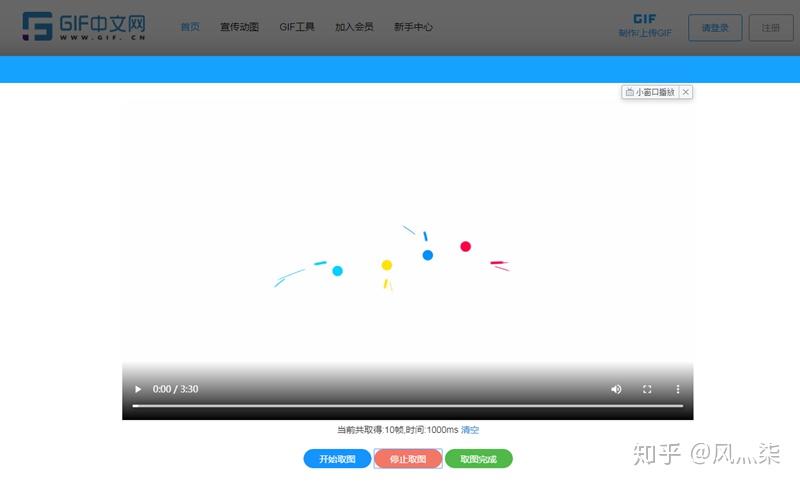The image size is (800, 486).
Task: Click the 请登录 login button
Action: pos(715,28)
